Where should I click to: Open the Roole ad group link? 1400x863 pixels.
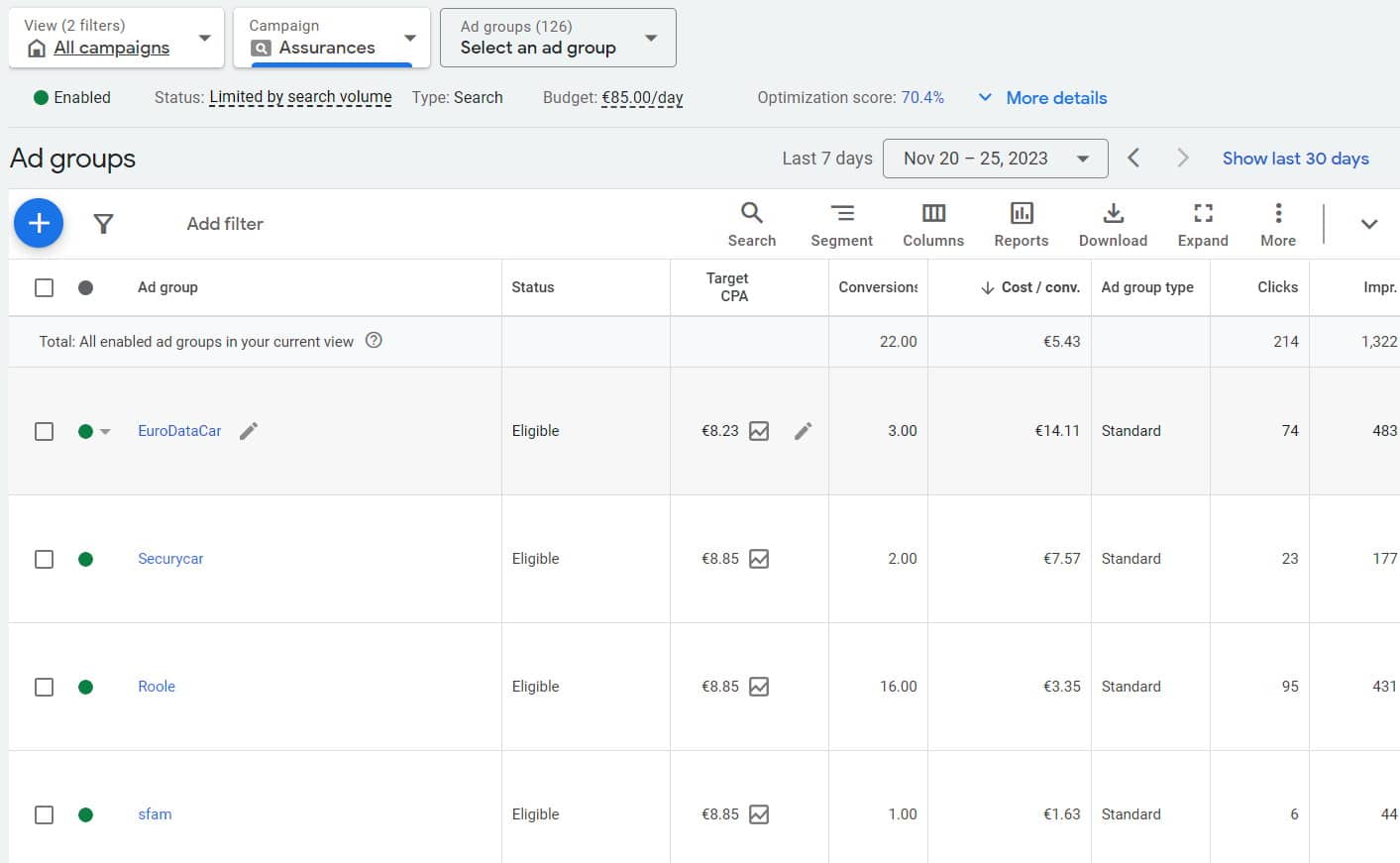157,687
